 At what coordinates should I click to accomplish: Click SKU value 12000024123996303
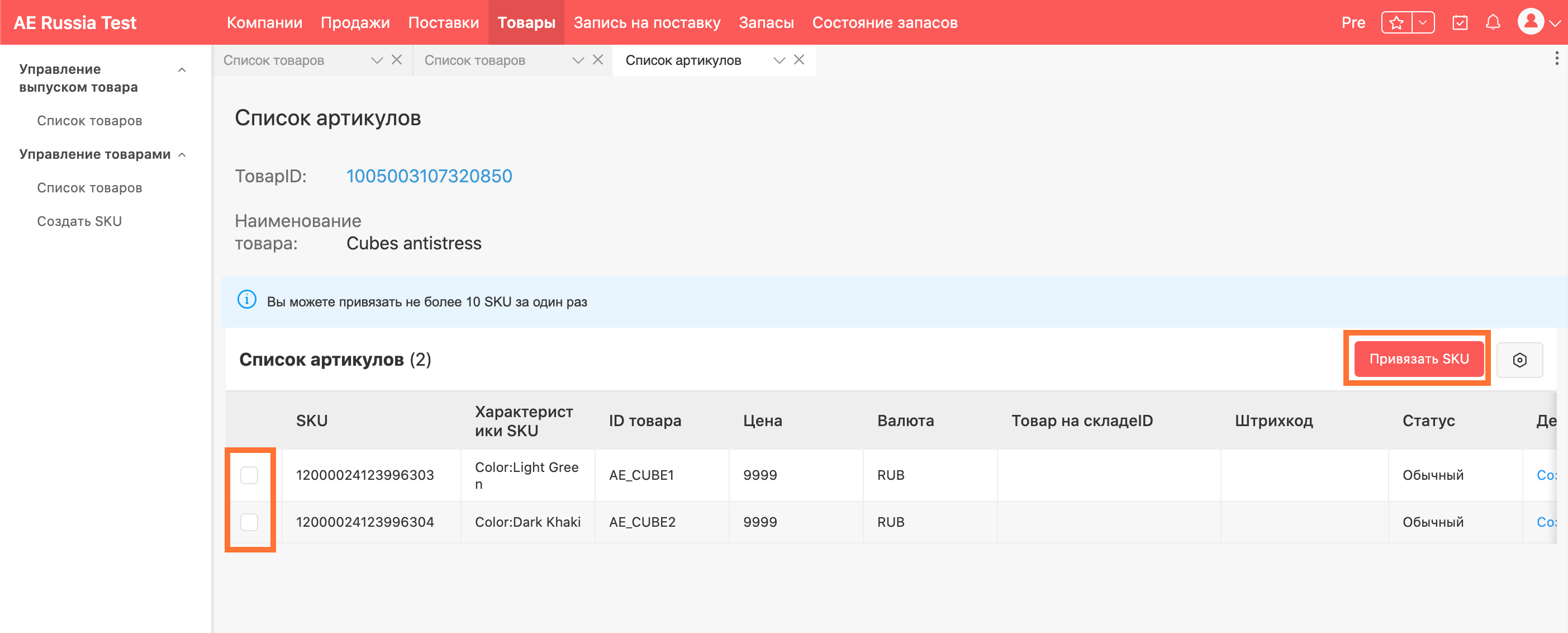[364, 475]
